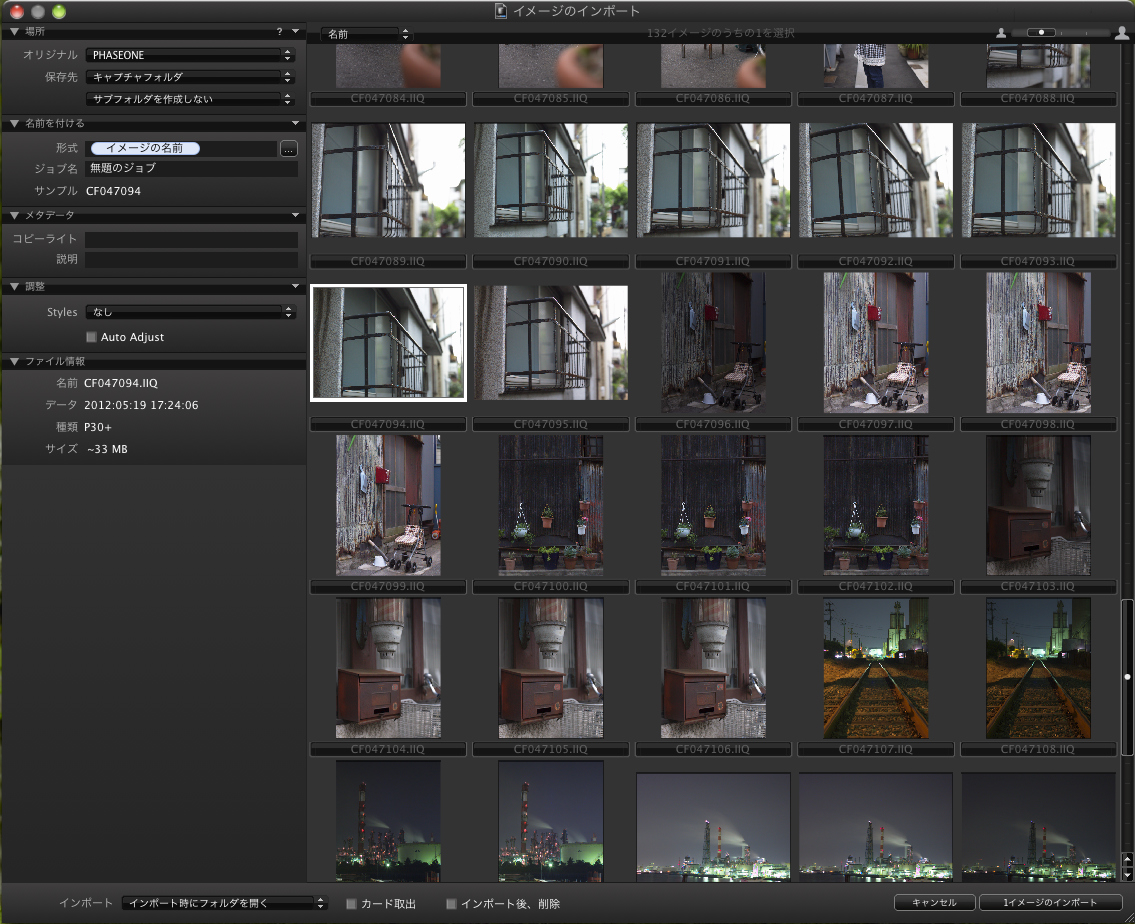Open the サブフォルダを作成しない dropdown
This screenshot has height=924, width=1135.
[190, 98]
